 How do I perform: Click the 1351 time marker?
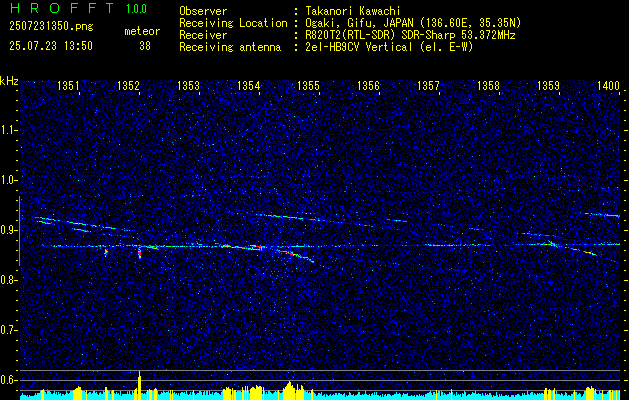pos(68,85)
